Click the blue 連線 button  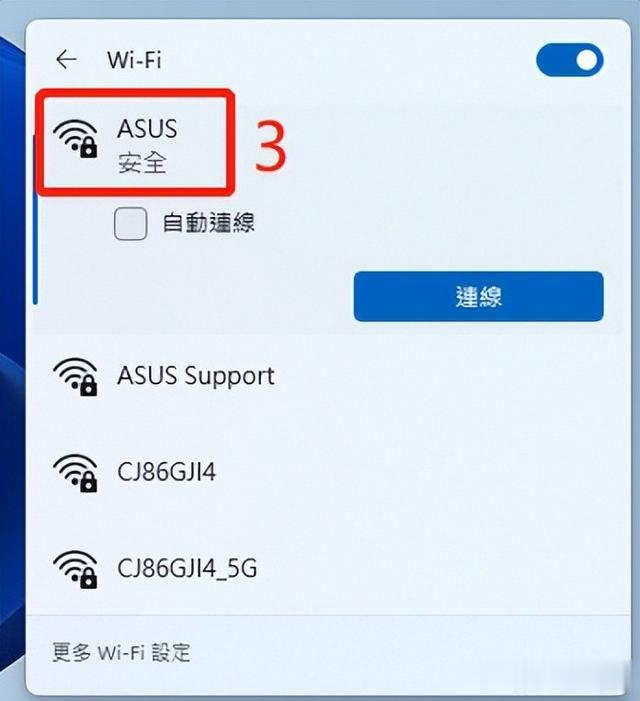tap(478, 296)
